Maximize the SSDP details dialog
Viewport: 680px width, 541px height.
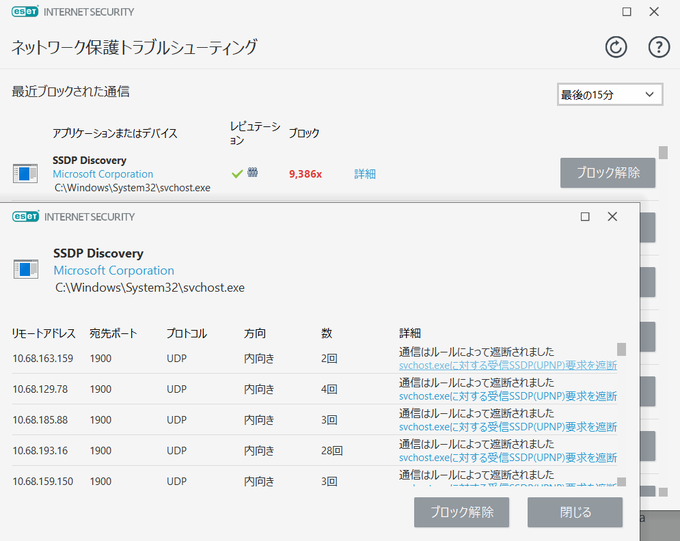pyautogui.click(x=585, y=216)
